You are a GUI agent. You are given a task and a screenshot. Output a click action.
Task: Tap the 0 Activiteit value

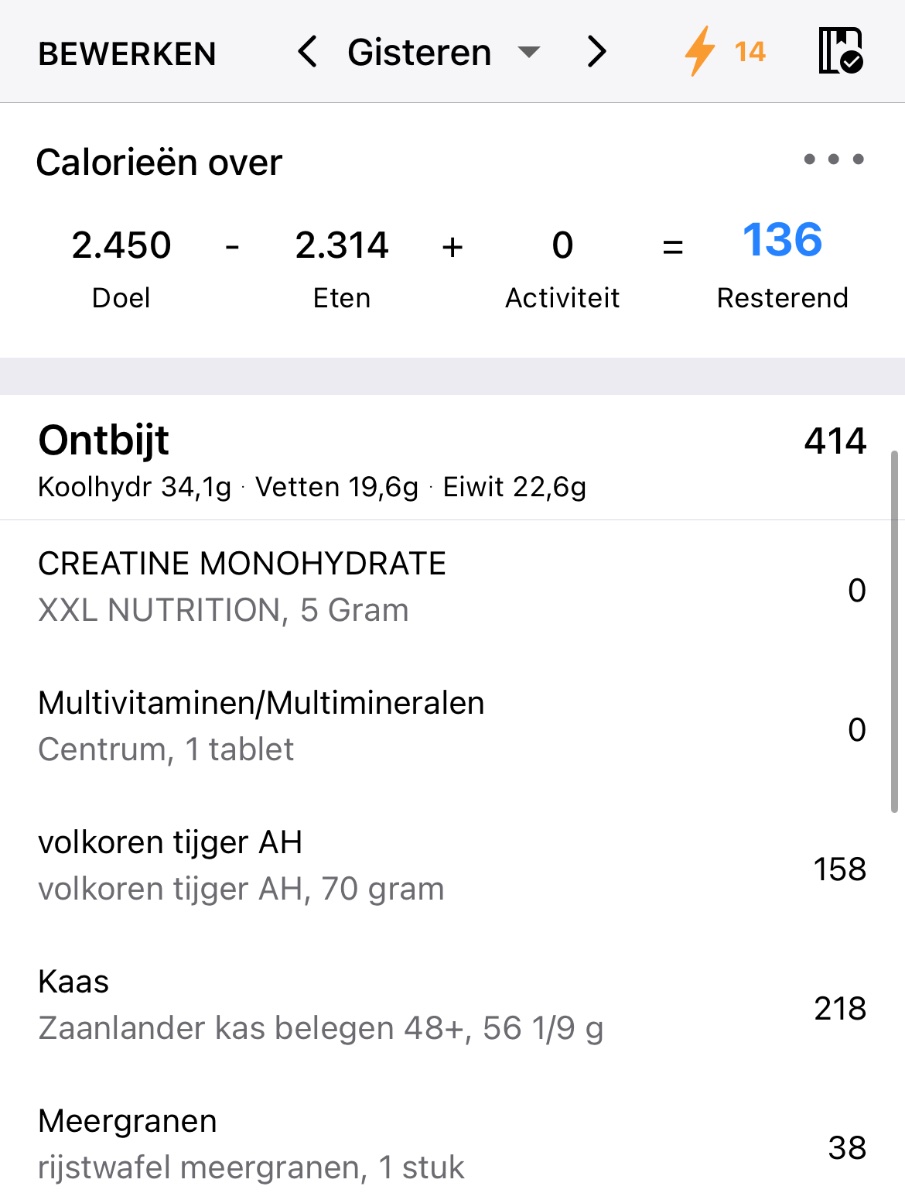tap(562, 245)
